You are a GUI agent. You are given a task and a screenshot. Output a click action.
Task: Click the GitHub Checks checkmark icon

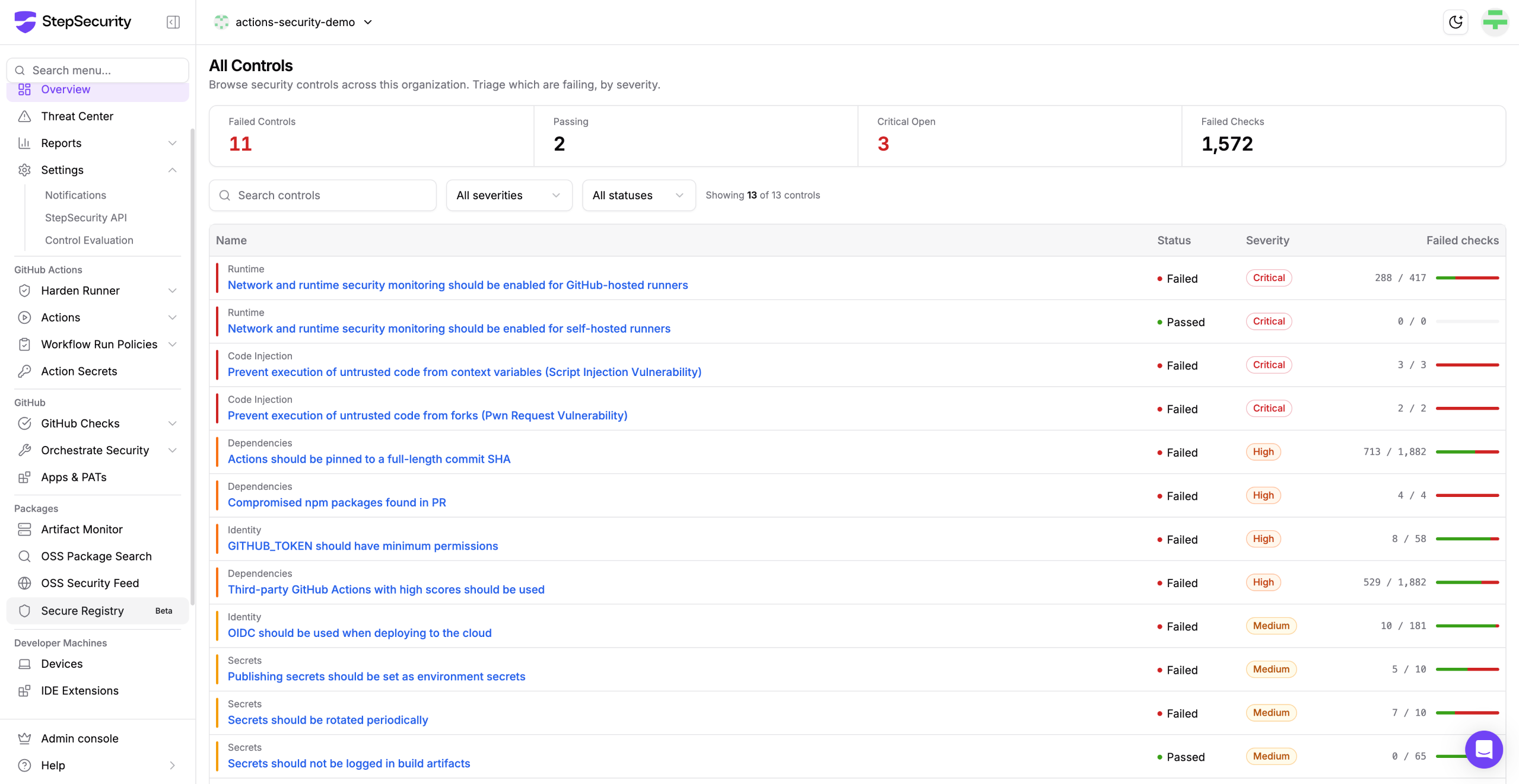click(x=24, y=423)
